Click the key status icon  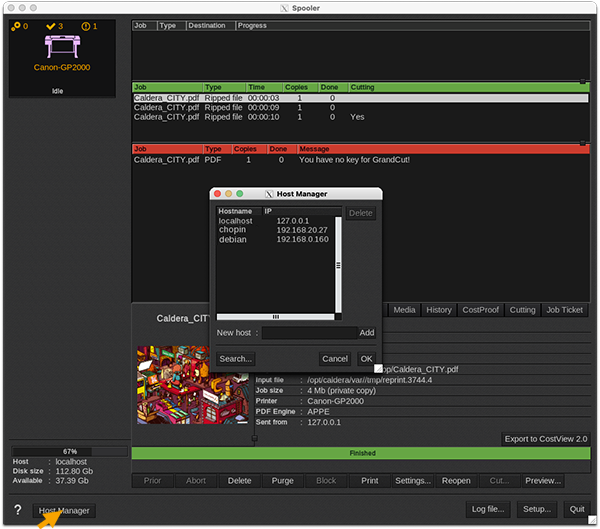tap(16, 26)
